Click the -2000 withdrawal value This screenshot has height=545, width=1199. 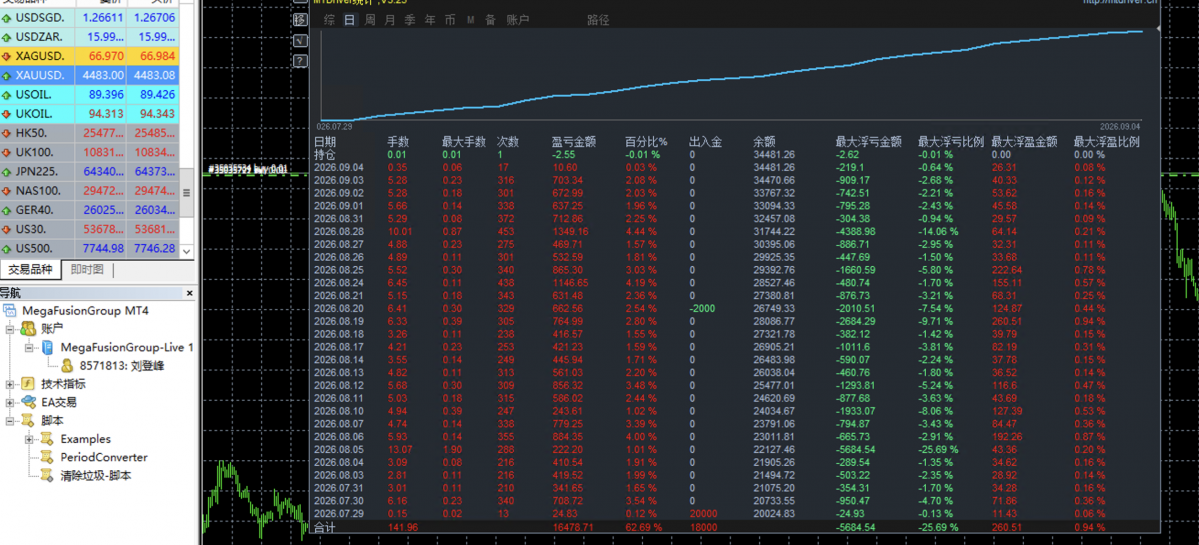tap(703, 308)
